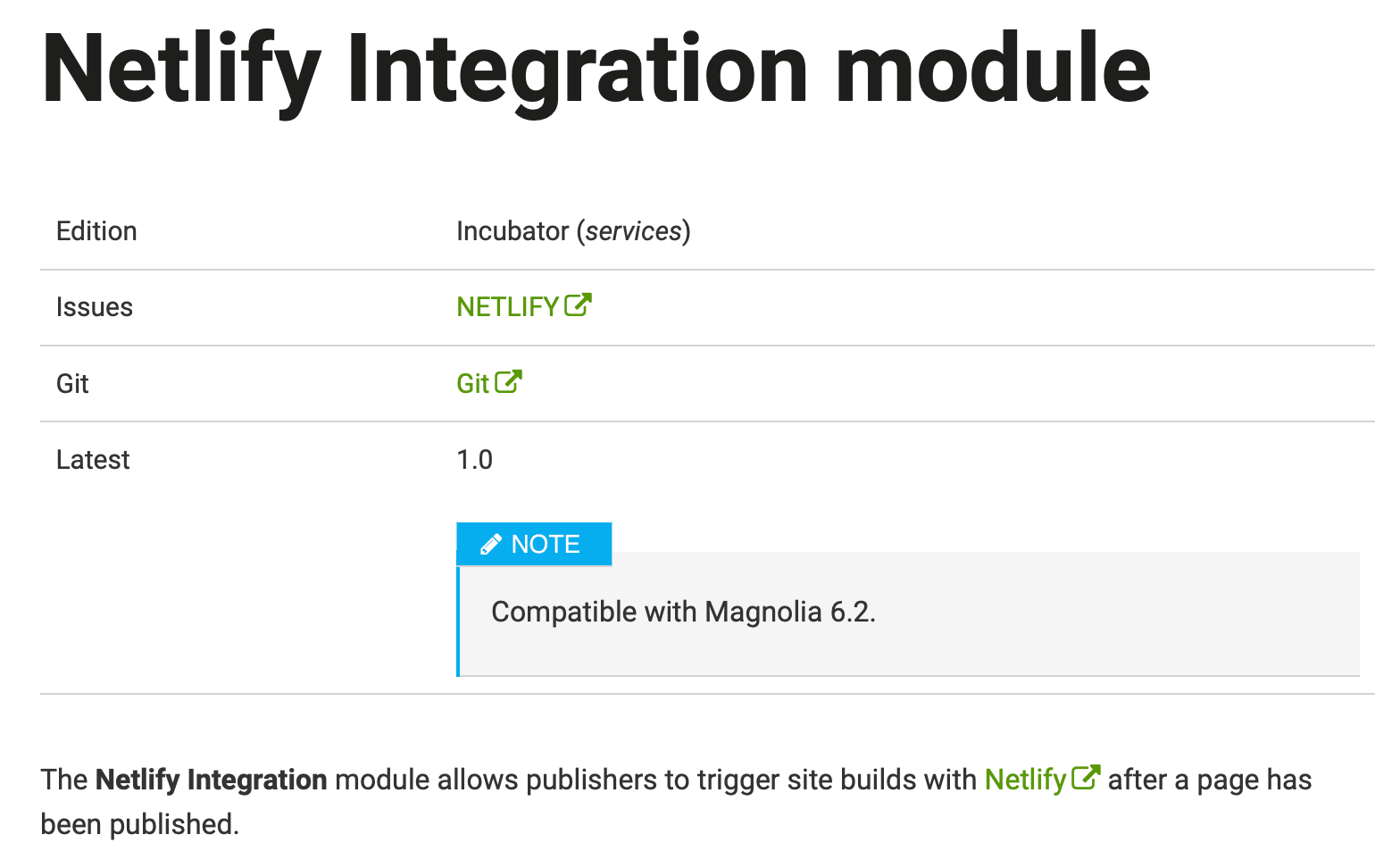Click the black Git label in the first column

[x=72, y=384]
